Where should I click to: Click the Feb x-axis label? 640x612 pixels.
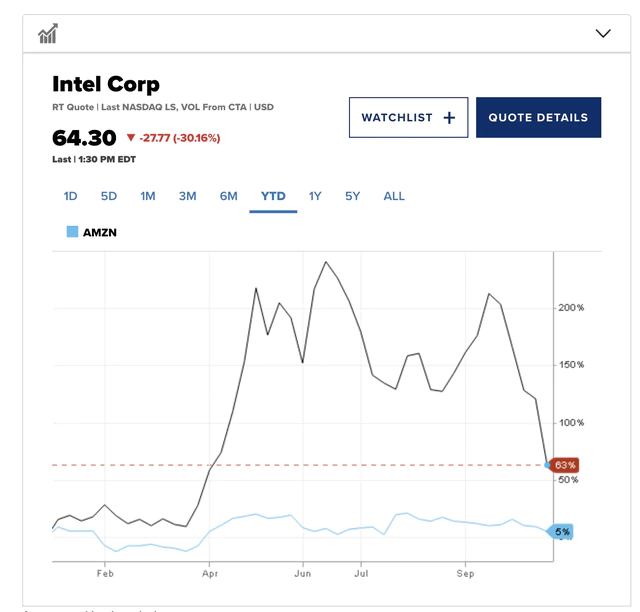coord(105,574)
